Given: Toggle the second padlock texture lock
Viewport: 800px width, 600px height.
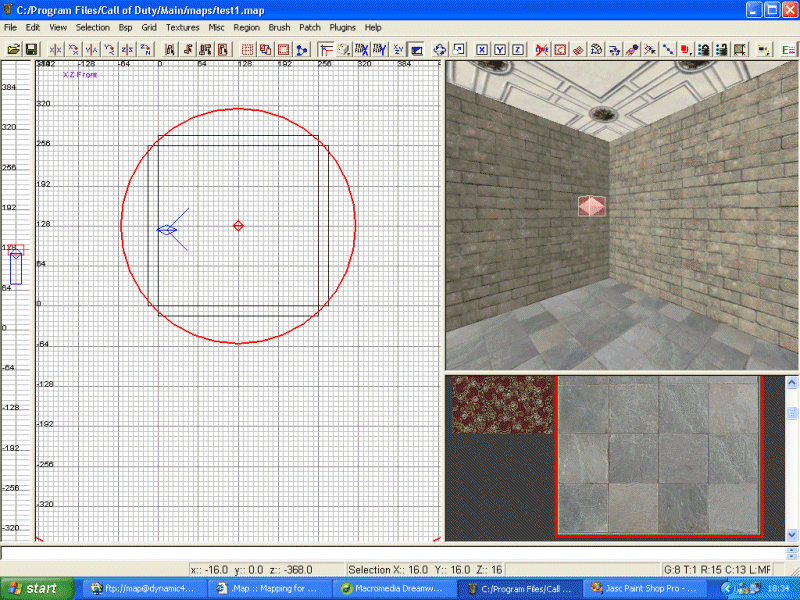Looking at the screenshot, I should [721, 49].
